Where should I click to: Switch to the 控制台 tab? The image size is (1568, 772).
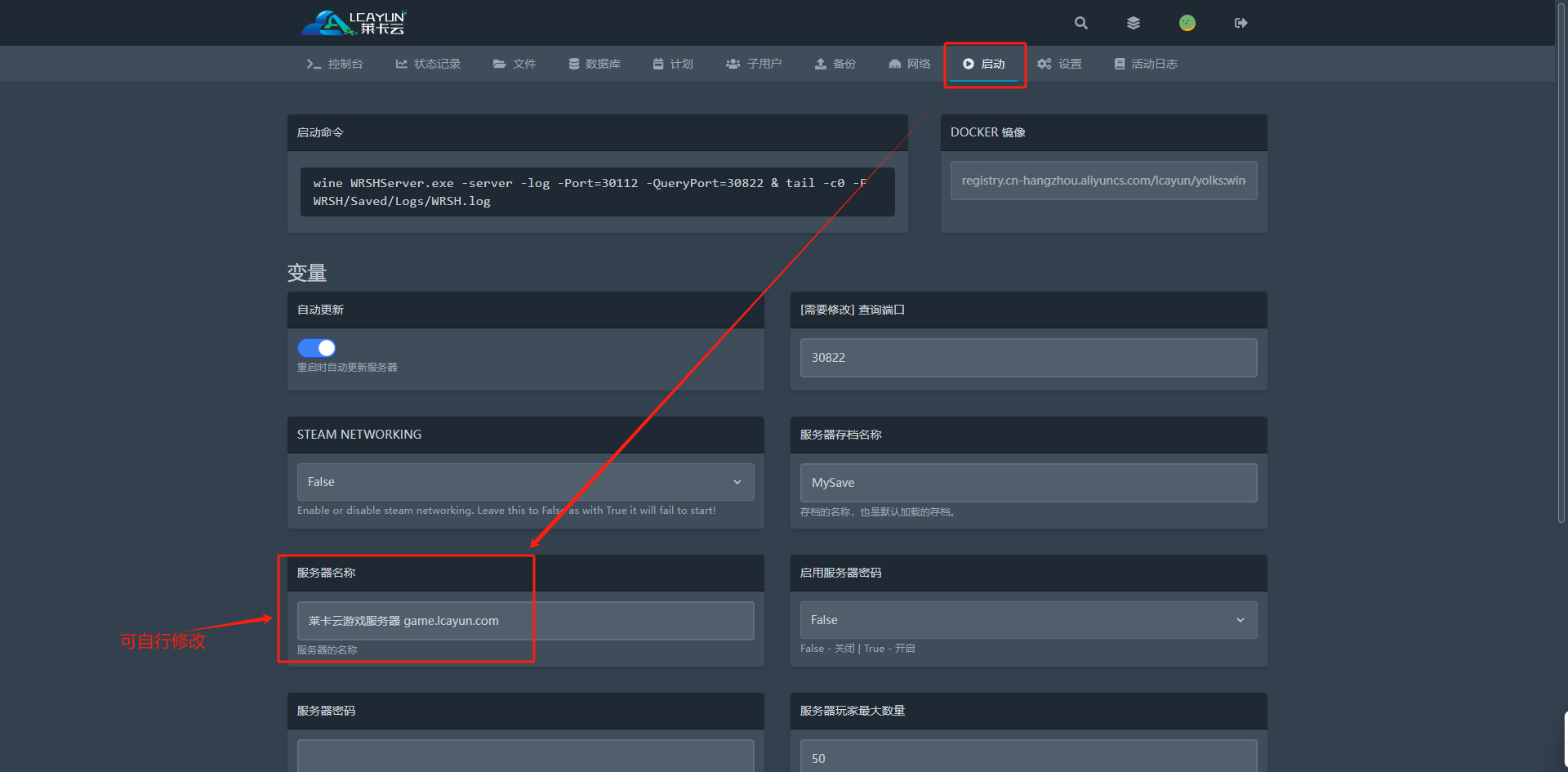point(335,64)
